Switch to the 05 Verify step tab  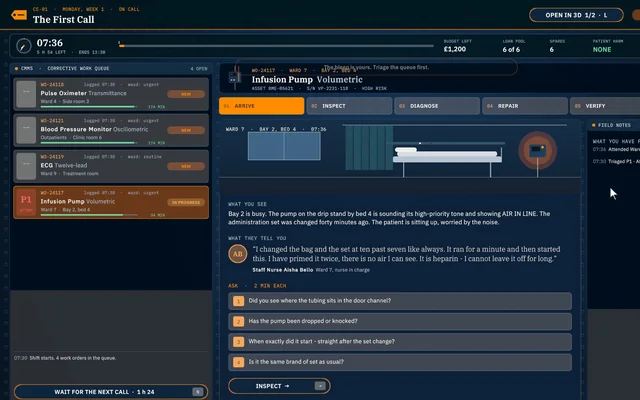(605, 106)
